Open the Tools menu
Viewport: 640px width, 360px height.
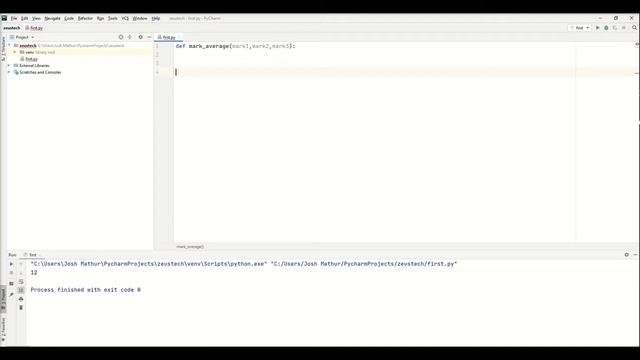click(113, 18)
